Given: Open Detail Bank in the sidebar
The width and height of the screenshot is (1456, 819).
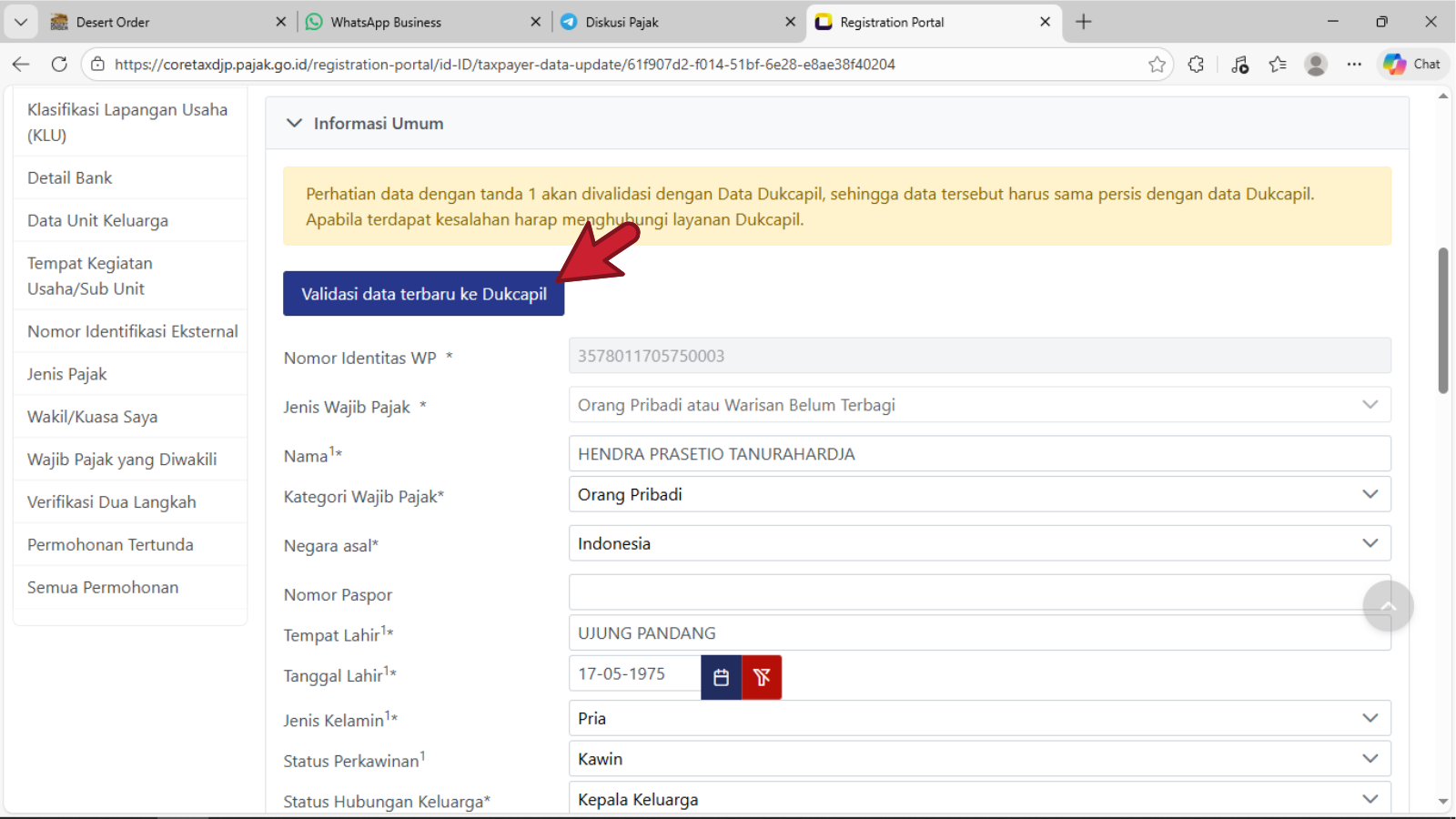Looking at the screenshot, I should coord(70,177).
